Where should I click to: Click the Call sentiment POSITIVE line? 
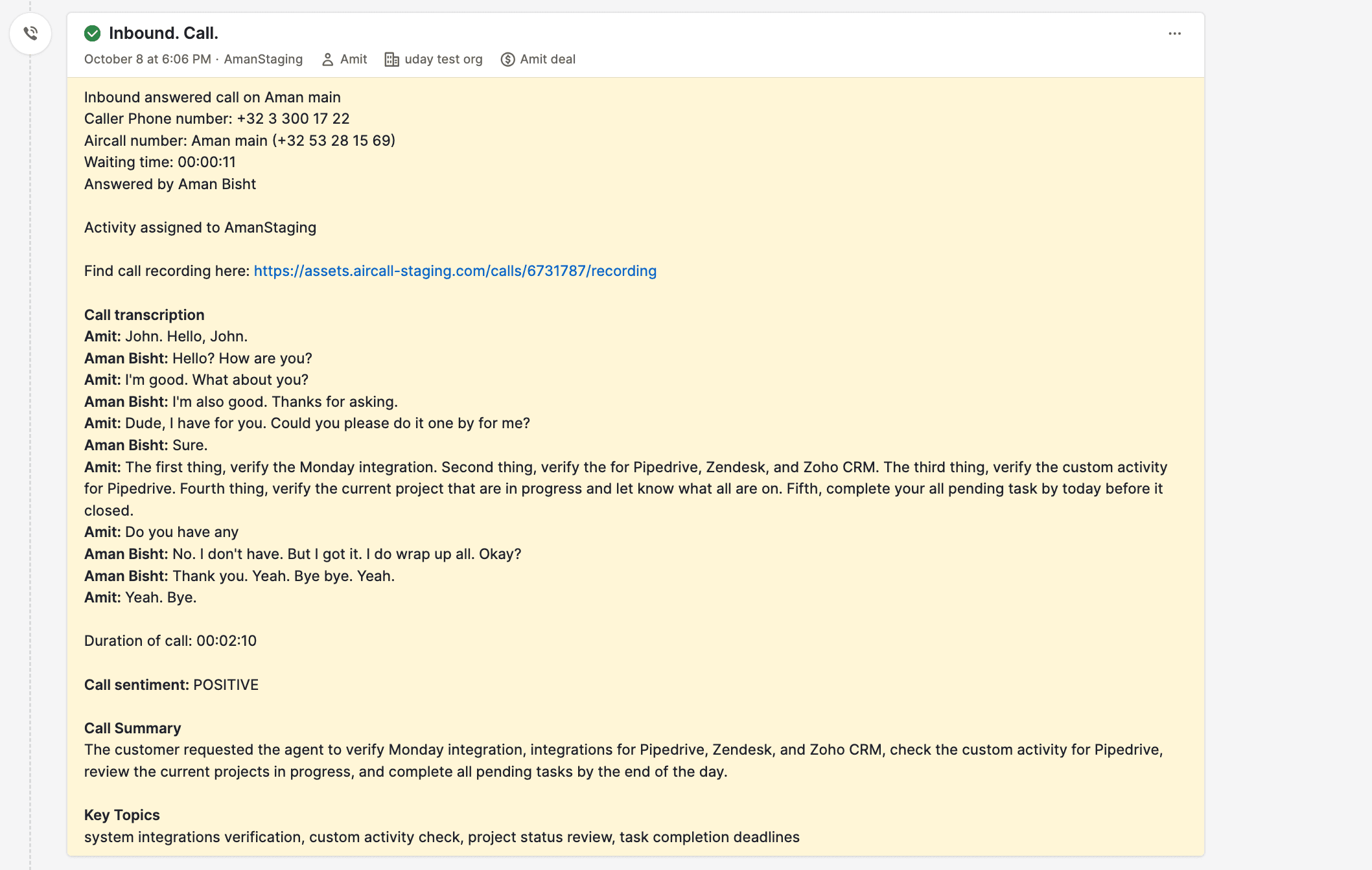tap(172, 685)
